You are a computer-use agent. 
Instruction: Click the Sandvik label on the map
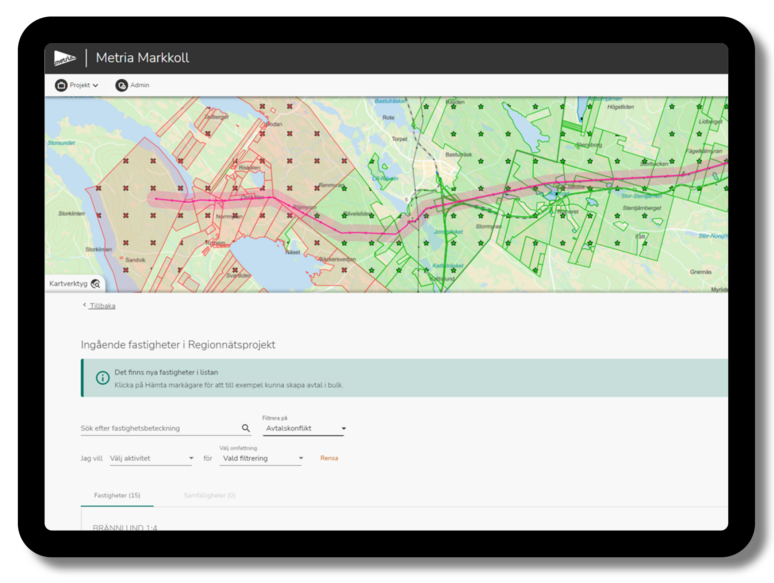[135, 260]
